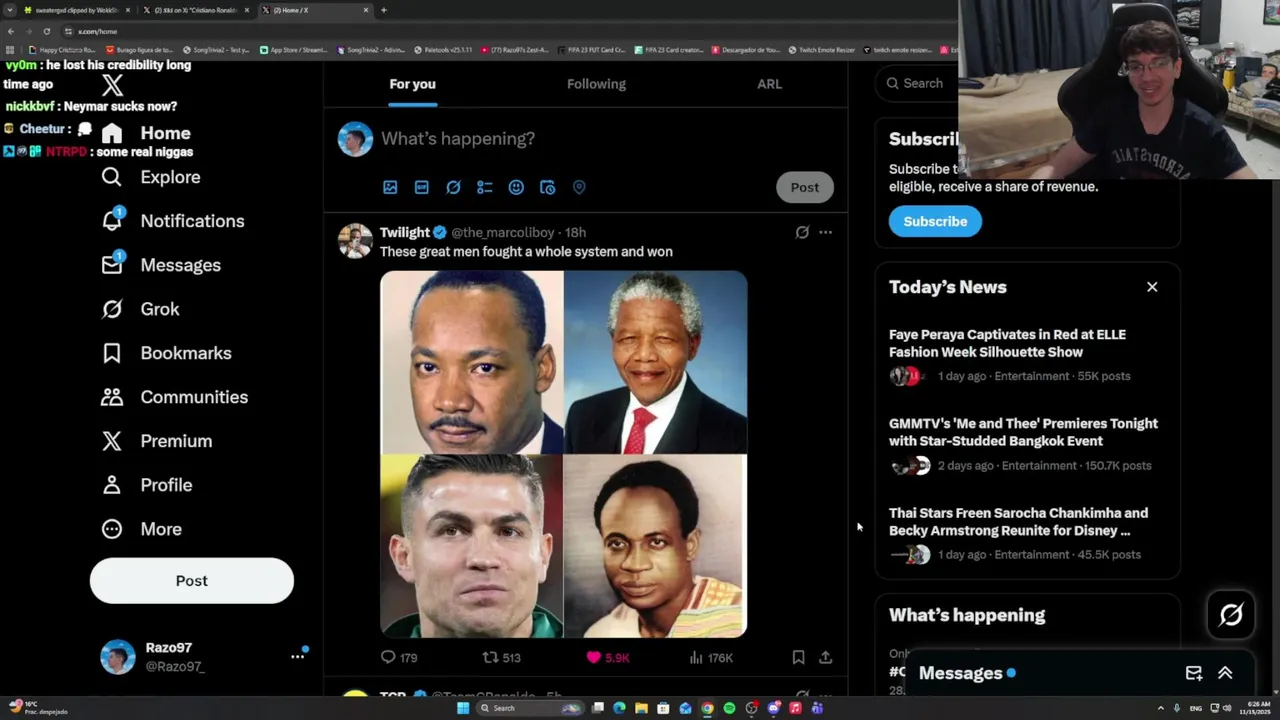Viewport: 1280px width, 720px height.
Task: View analytics showing 176K views
Action: click(712, 657)
